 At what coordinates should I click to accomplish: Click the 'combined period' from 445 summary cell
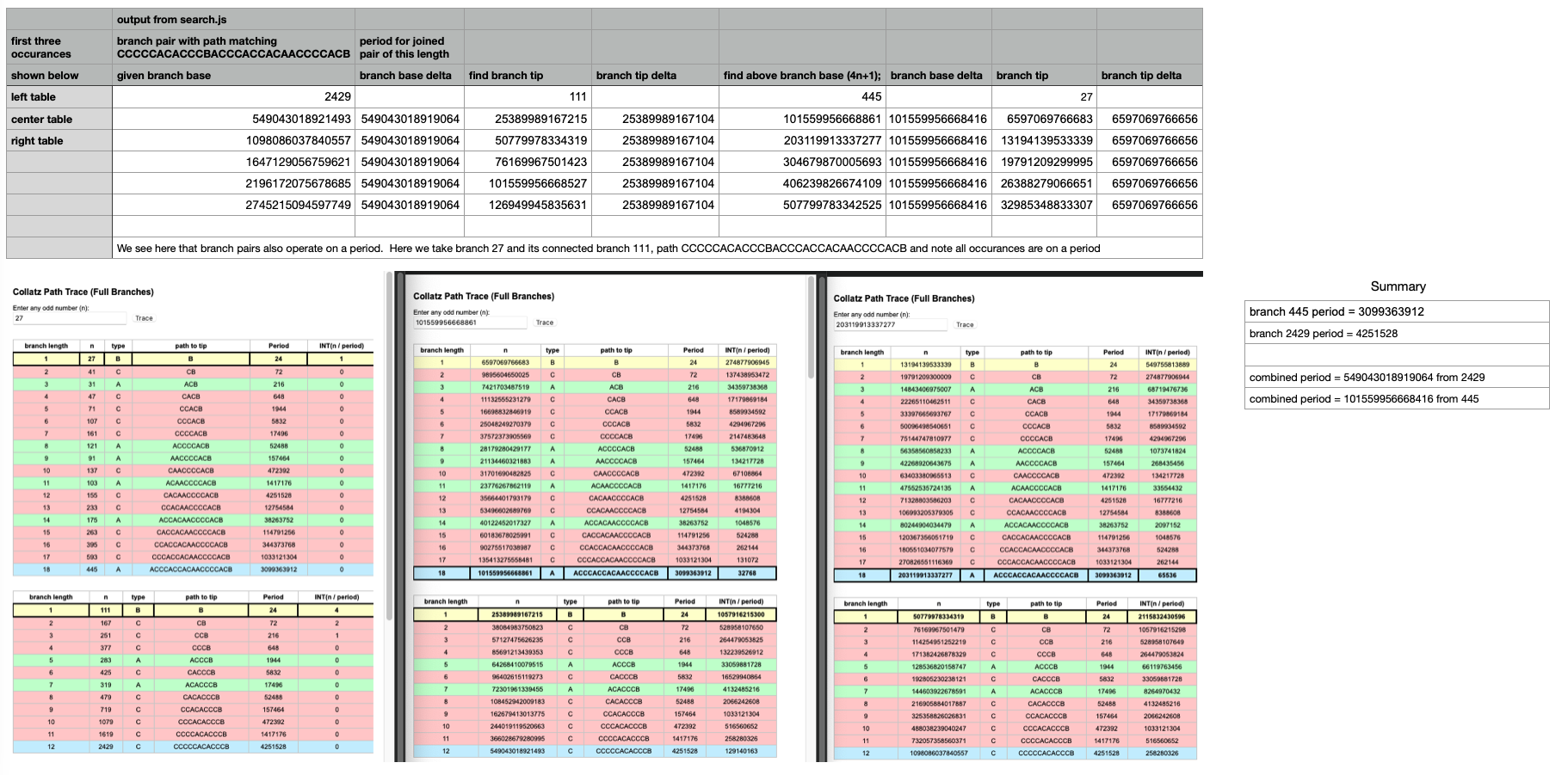[x=1396, y=399]
